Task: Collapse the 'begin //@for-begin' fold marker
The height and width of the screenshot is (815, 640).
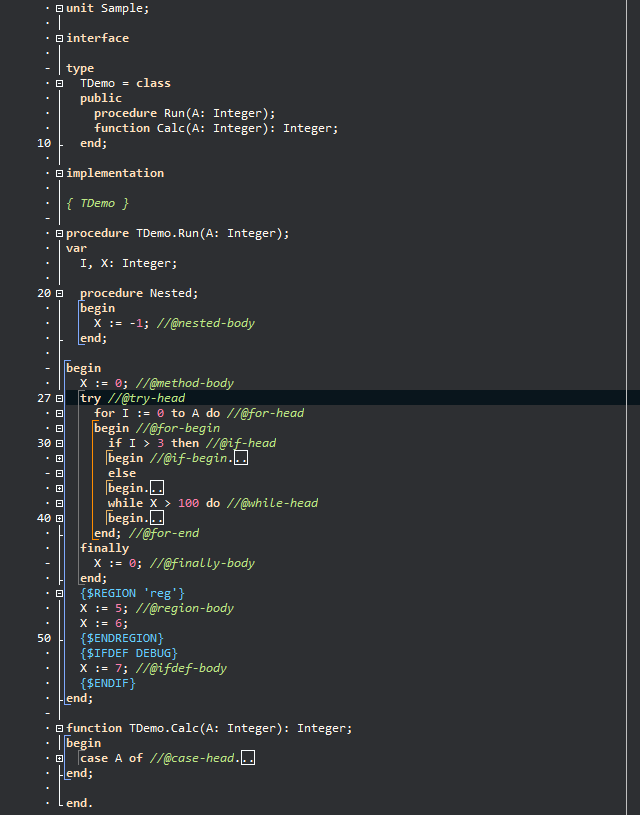Action: (59, 428)
